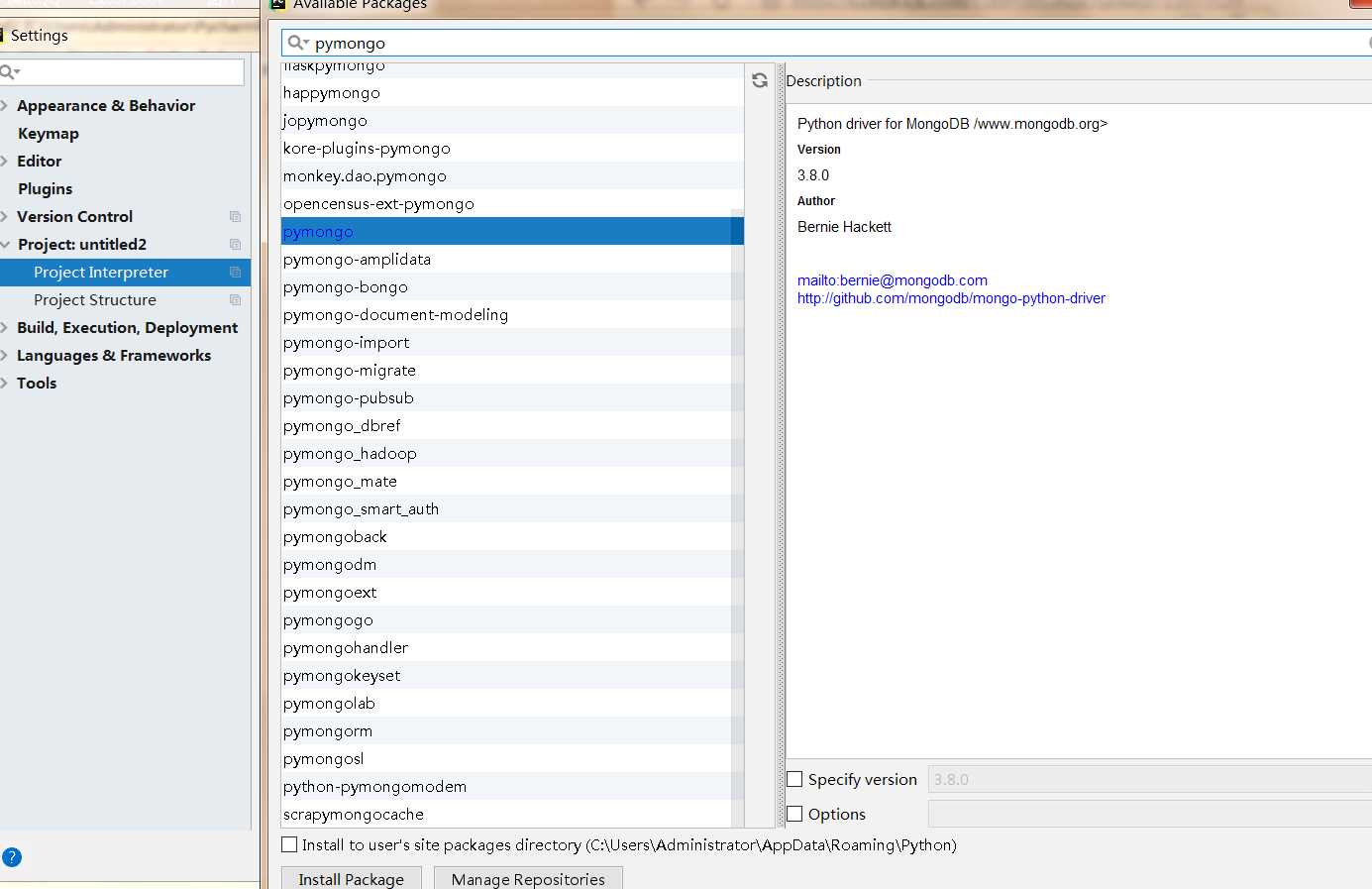Click the copy icon beside Version Control
This screenshot has width=1372, height=889.
click(x=235, y=216)
